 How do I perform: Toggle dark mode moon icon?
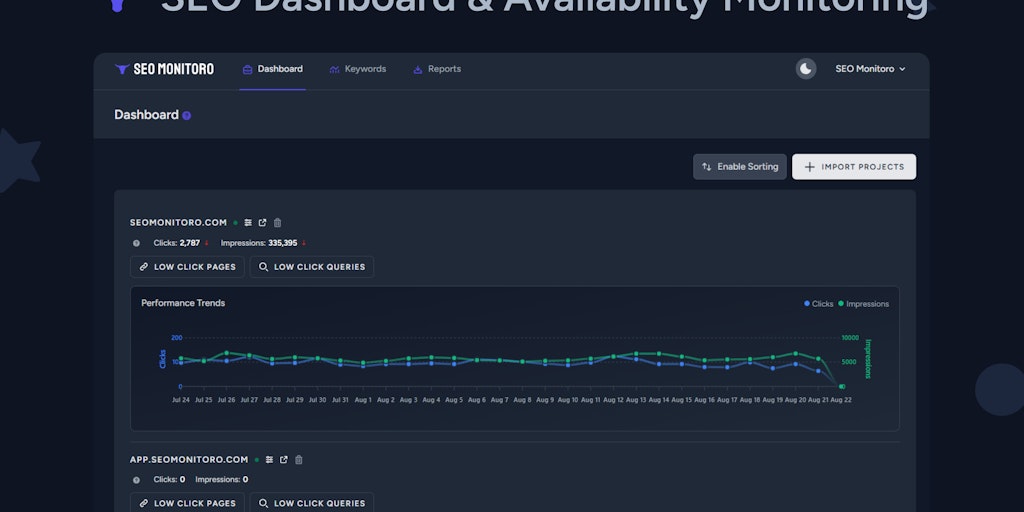[x=806, y=69]
